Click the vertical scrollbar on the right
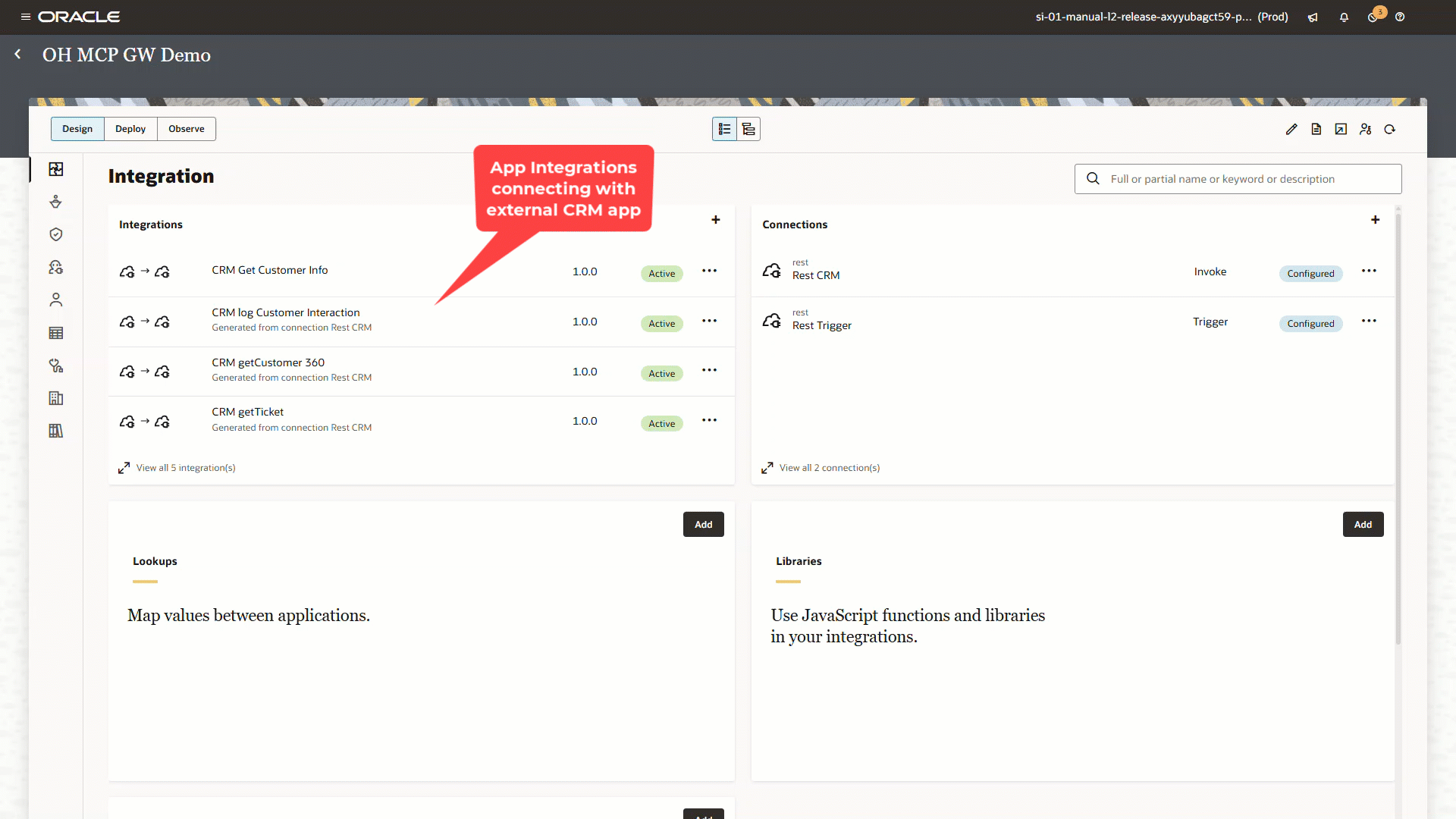The width and height of the screenshot is (1456, 819). [x=1398, y=429]
